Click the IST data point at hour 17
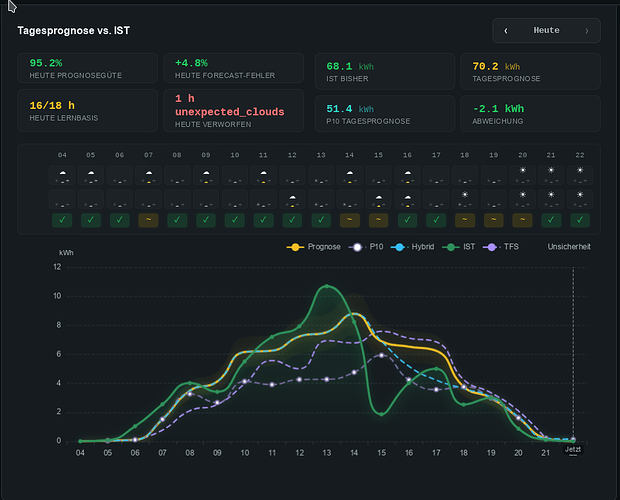This screenshot has height=500, width=620. coord(436,369)
